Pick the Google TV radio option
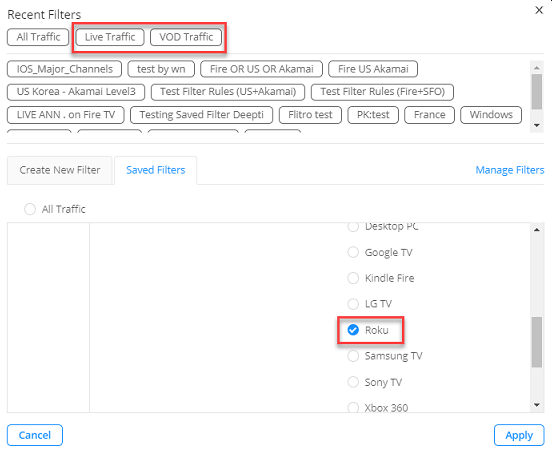Image resolution: width=552 pixels, height=454 pixels. coord(353,252)
